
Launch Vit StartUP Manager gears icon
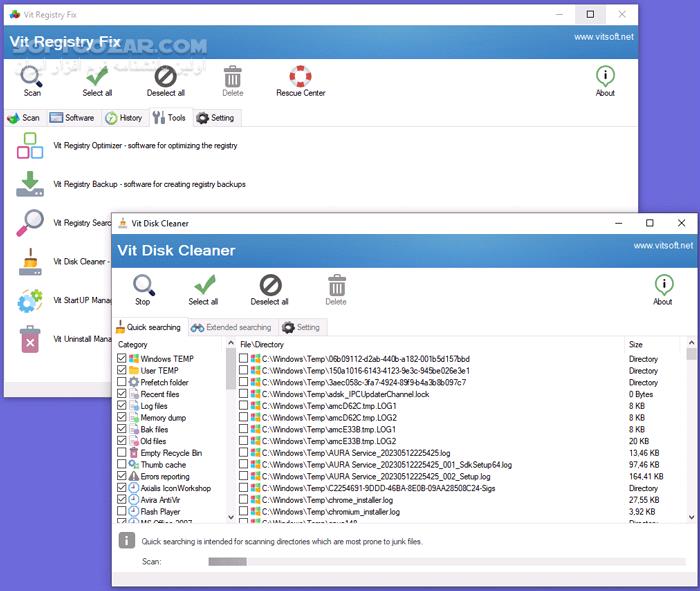[x=30, y=300]
